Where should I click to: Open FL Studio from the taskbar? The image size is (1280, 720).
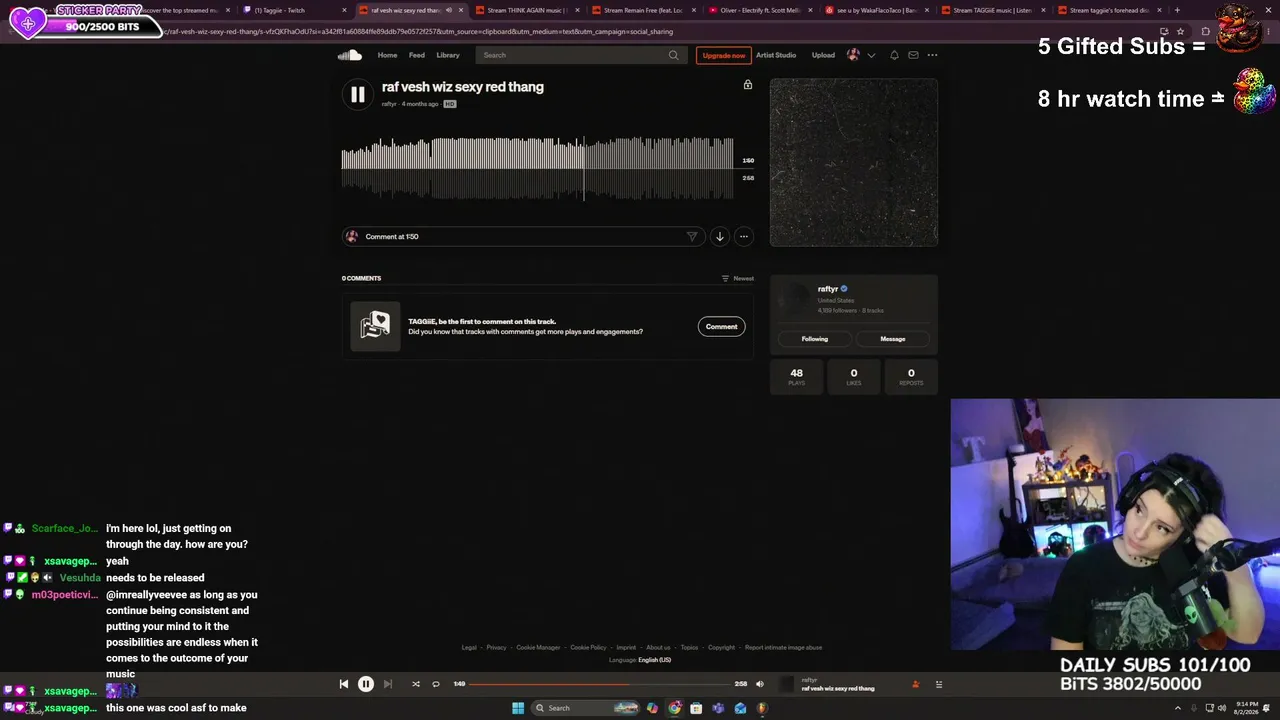point(762,708)
